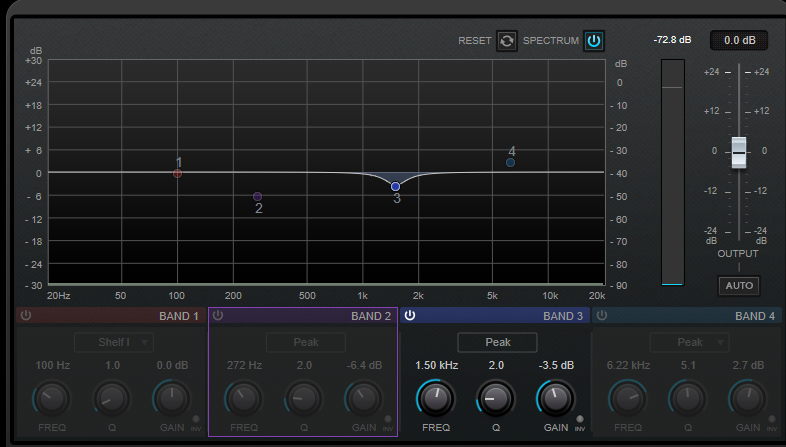The width and height of the screenshot is (786, 447).
Task: Click the Output fader handle
Action: 739,152
